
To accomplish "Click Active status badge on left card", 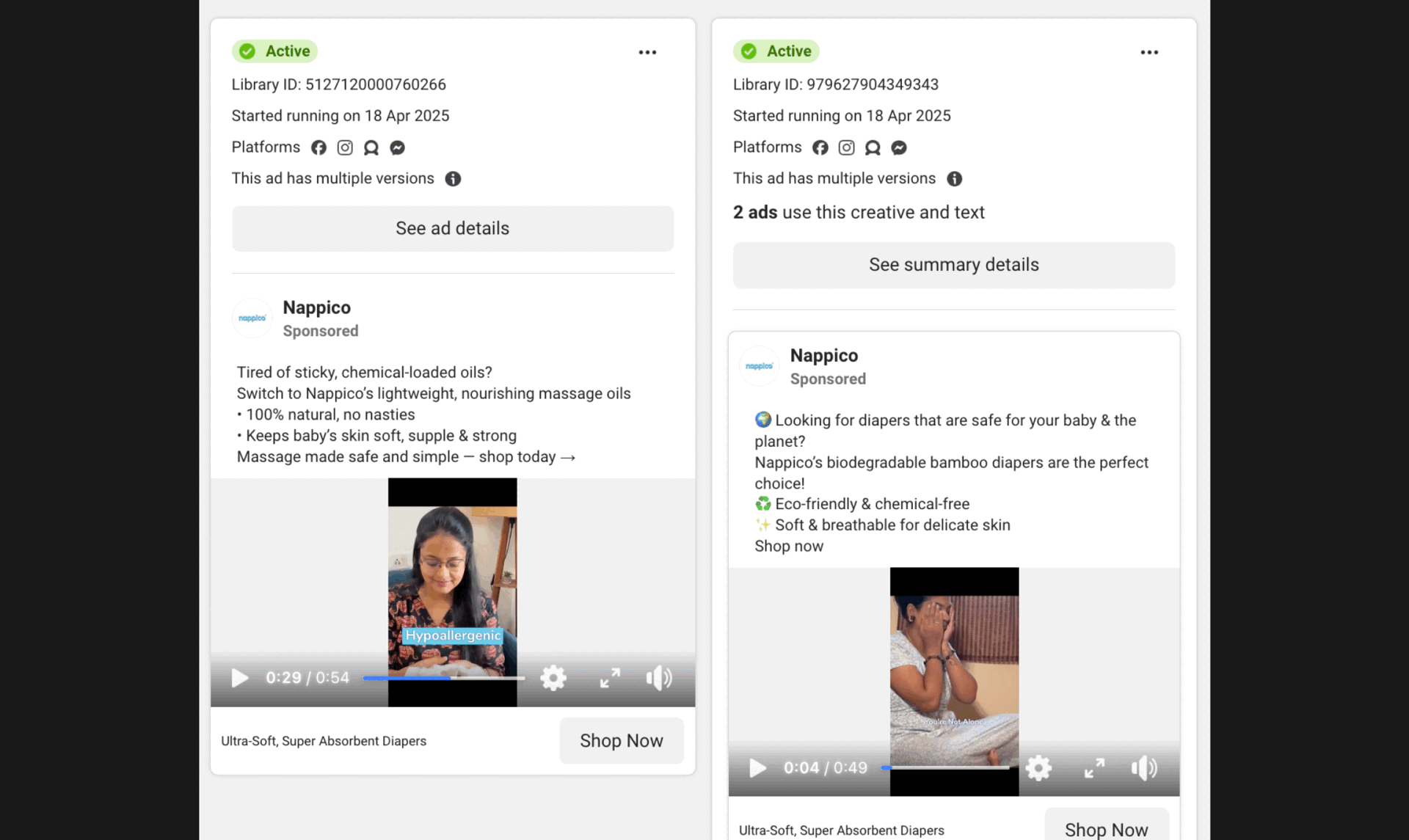I will tap(274, 51).
